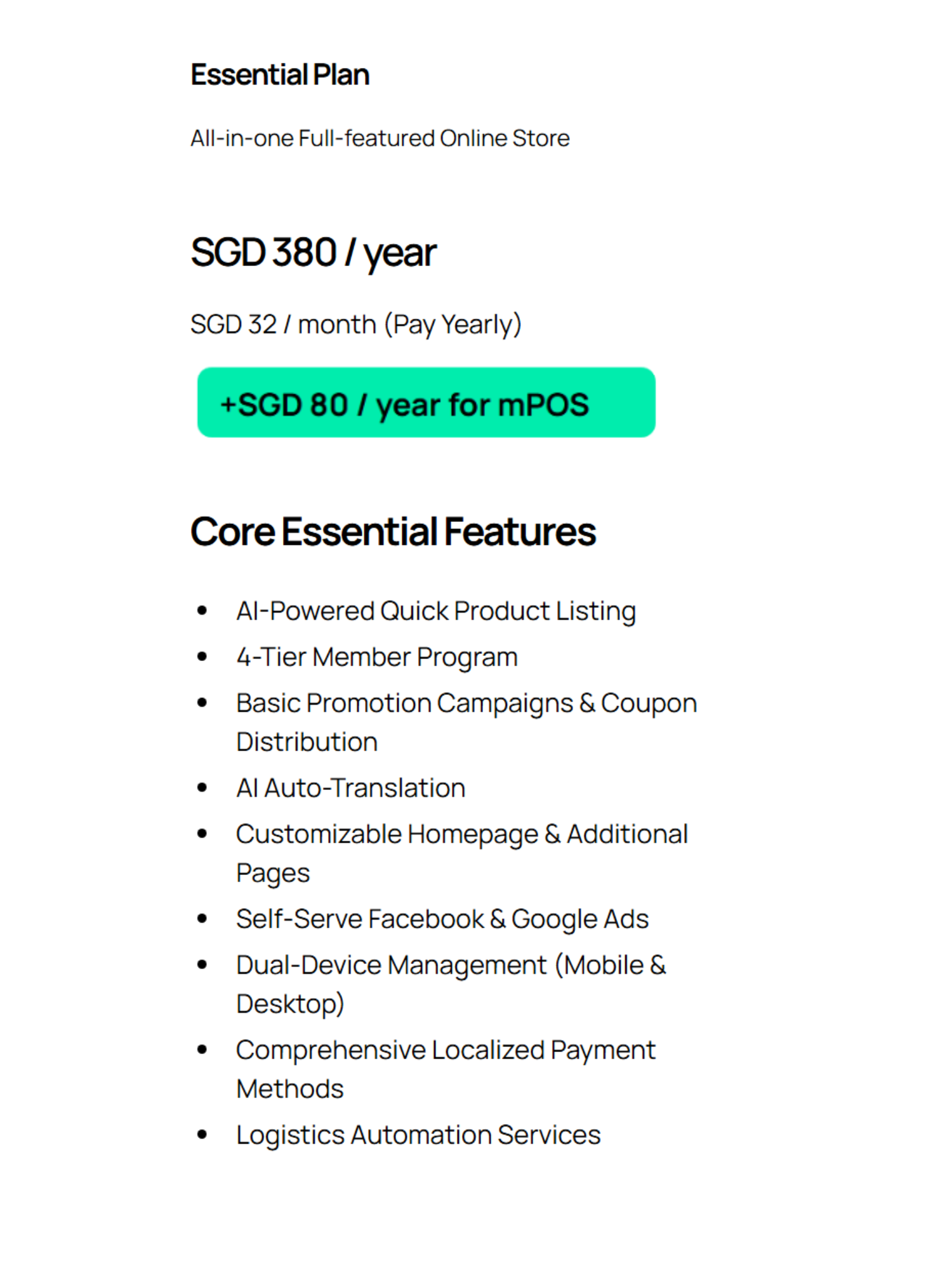Click All-in-one Full-featured Online Store subtitle
The height and width of the screenshot is (1270, 952).
(380, 138)
